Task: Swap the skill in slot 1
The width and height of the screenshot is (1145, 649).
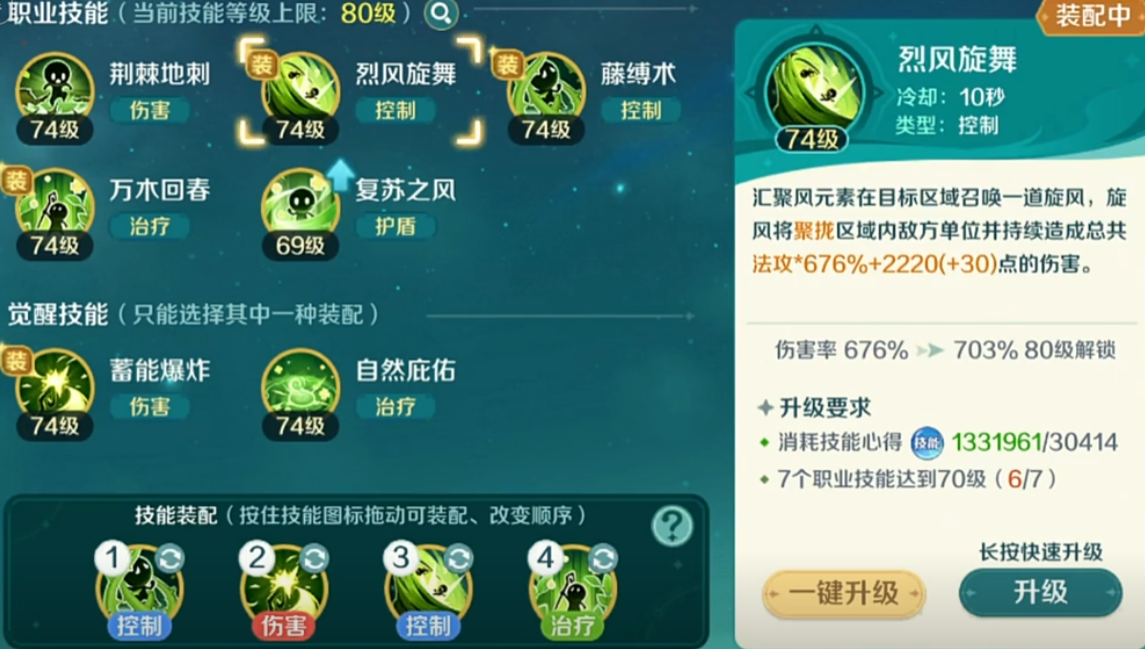Action: tap(169, 559)
